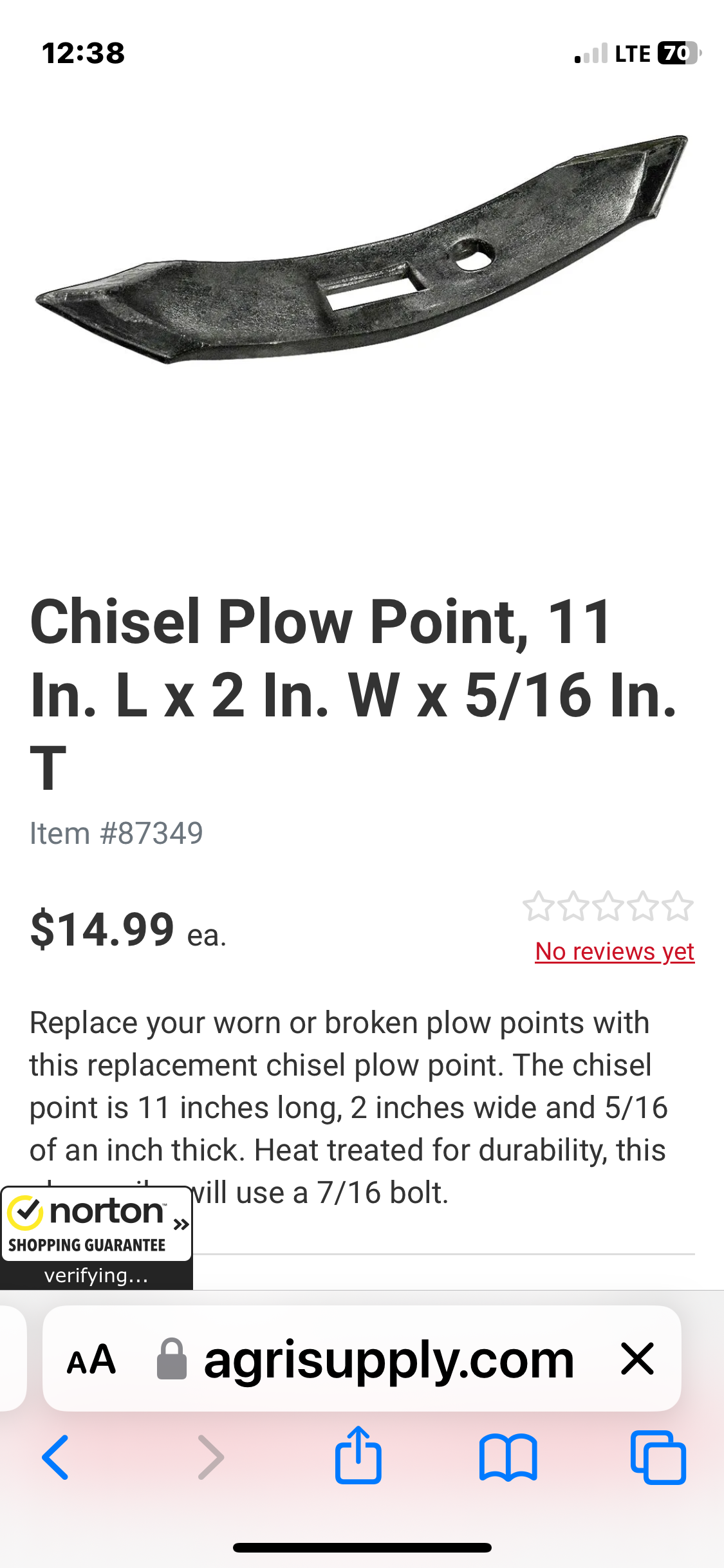
Task: Open the Bookmarks book icon
Action: click(x=508, y=1457)
